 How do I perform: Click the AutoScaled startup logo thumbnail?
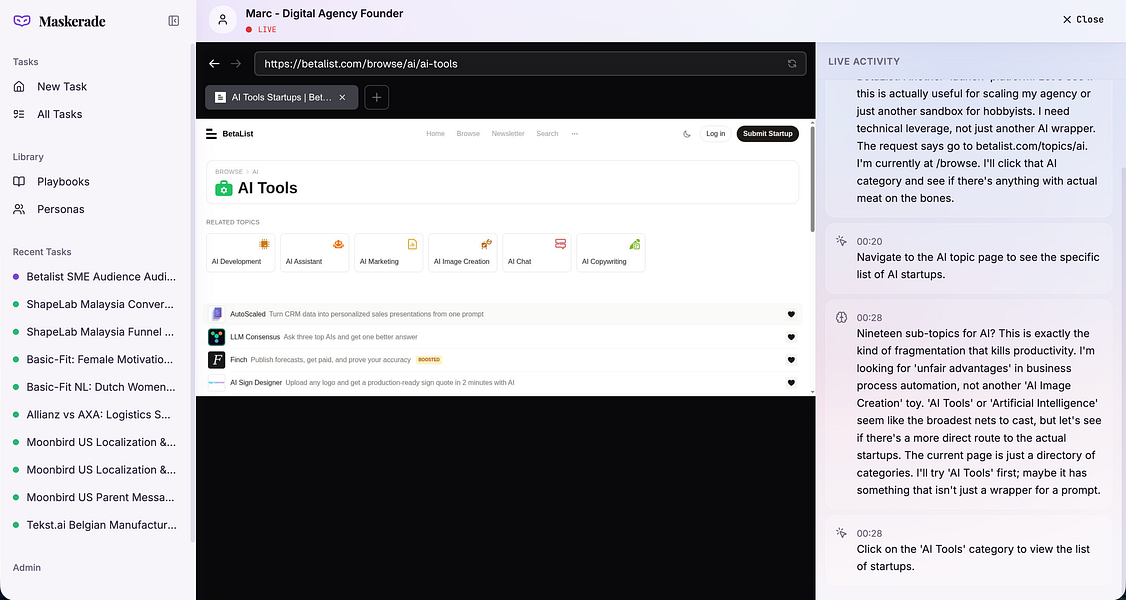[217, 314]
